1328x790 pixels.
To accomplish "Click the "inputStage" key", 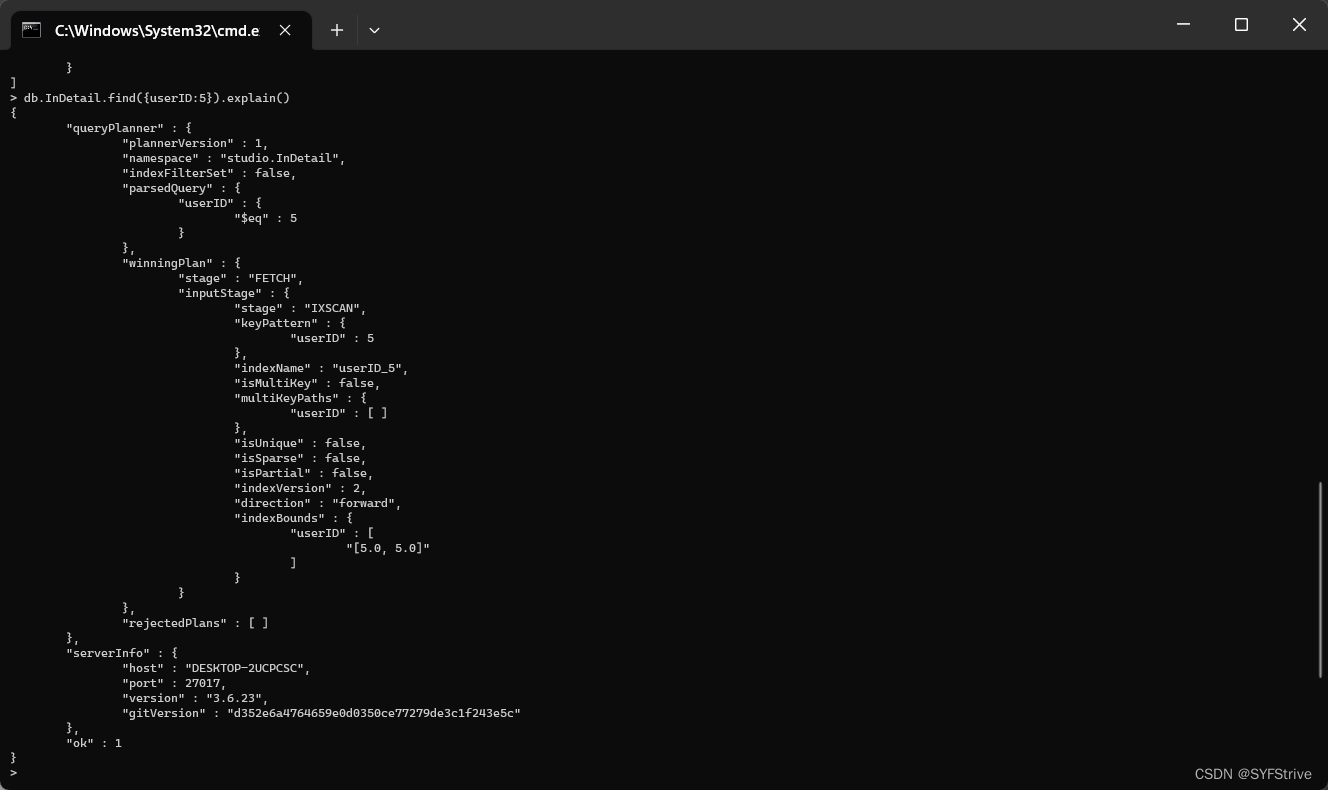I will (220, 293).
